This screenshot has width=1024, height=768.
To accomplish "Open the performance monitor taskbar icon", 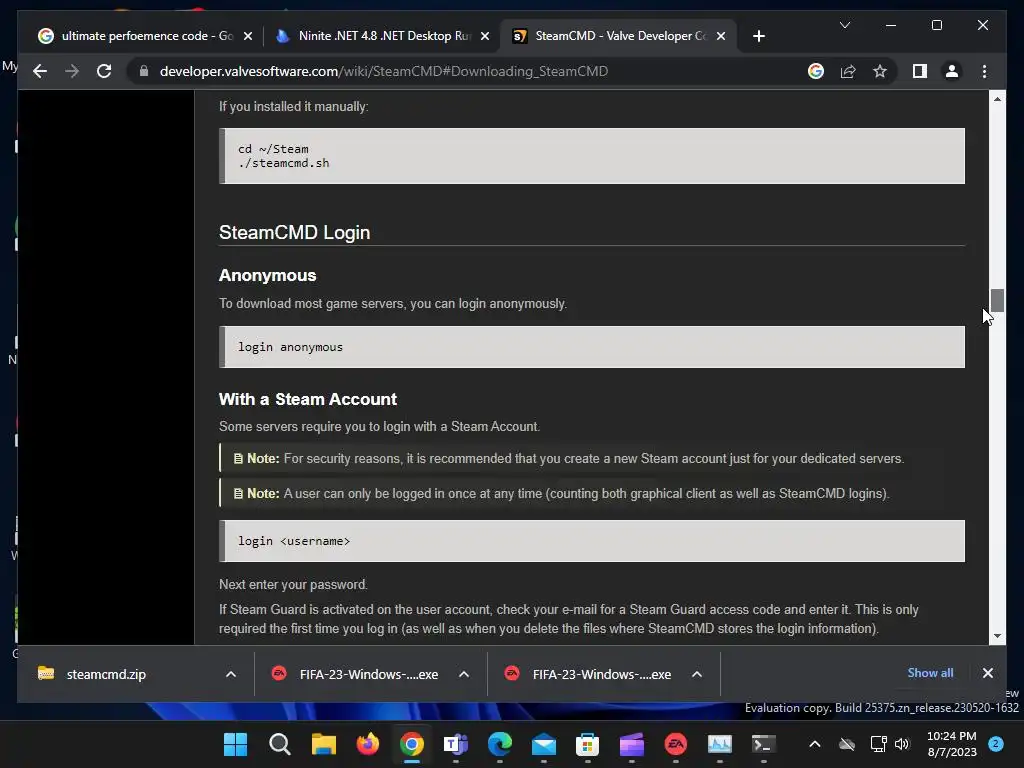I will click(720, 744).
